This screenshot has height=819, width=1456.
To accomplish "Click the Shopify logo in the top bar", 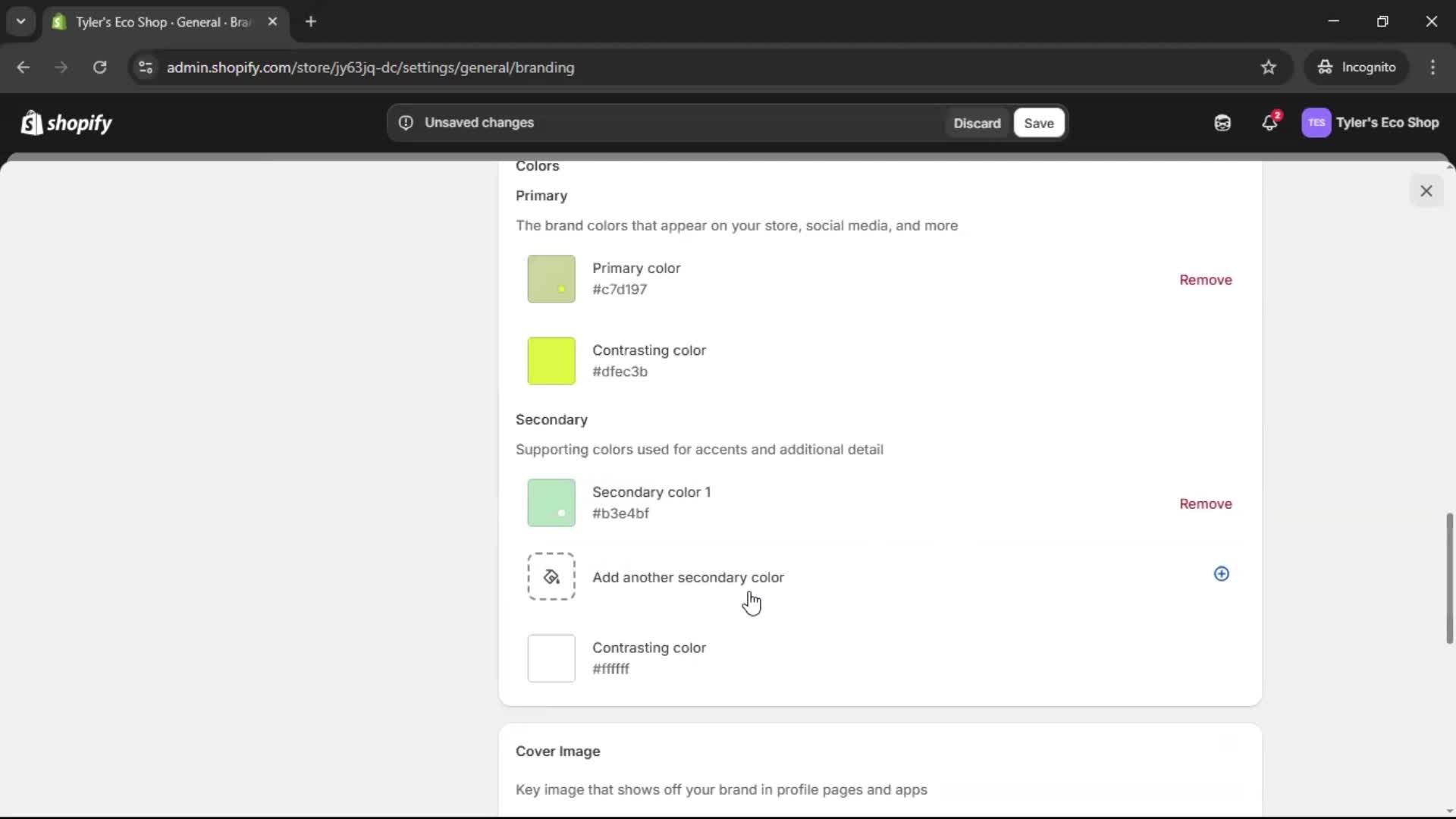I will (66, 122).
